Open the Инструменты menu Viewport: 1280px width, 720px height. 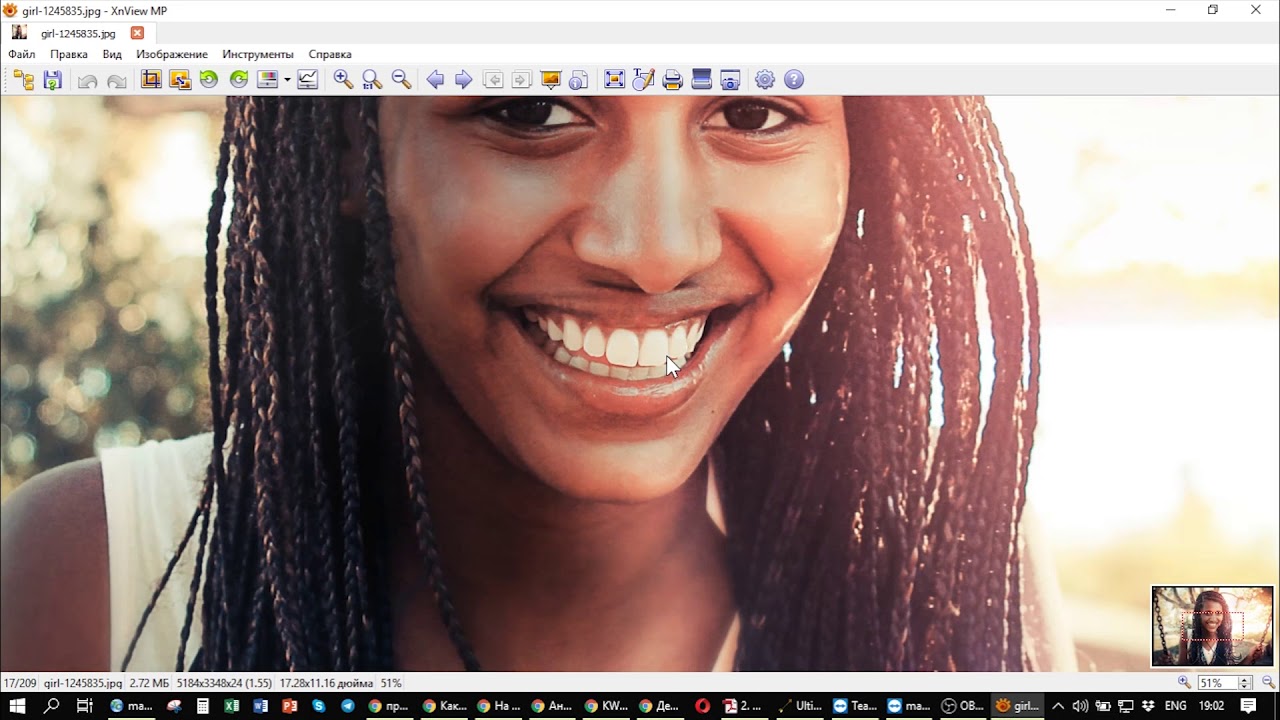[x=258, y=54]
